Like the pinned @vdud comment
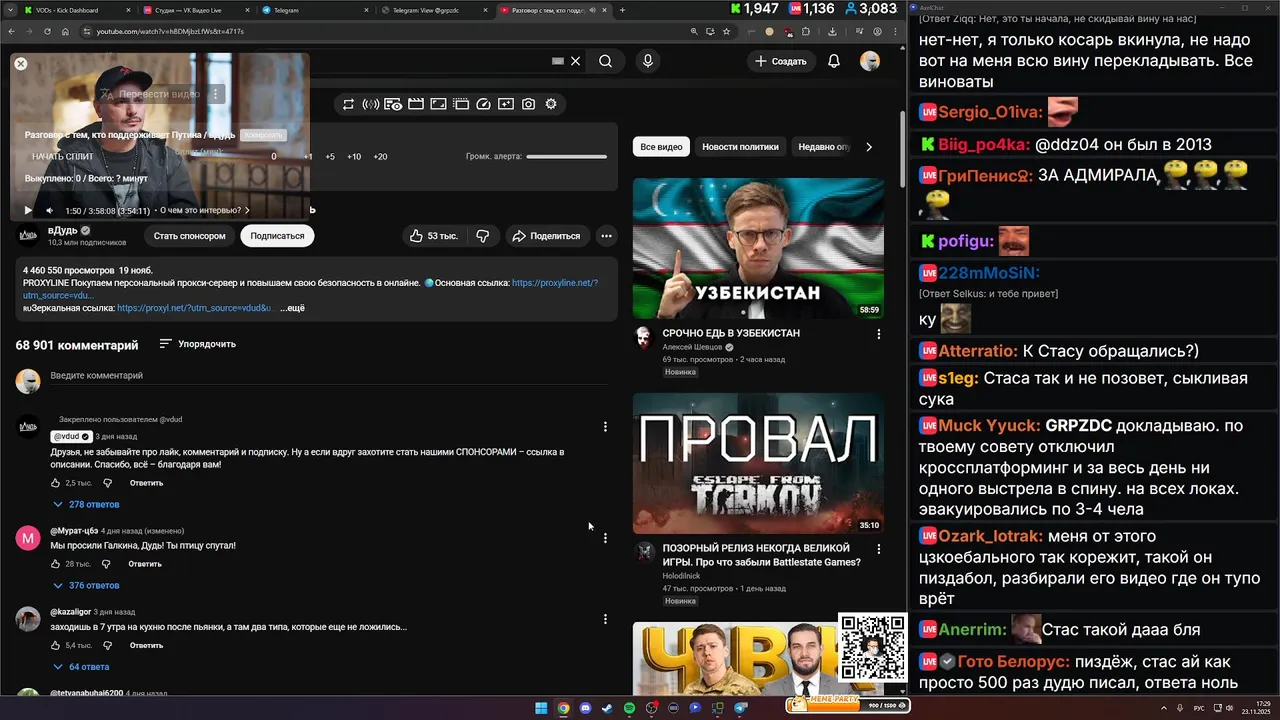This screenshot has height=720, width=1280. click(x=56, y=483)
